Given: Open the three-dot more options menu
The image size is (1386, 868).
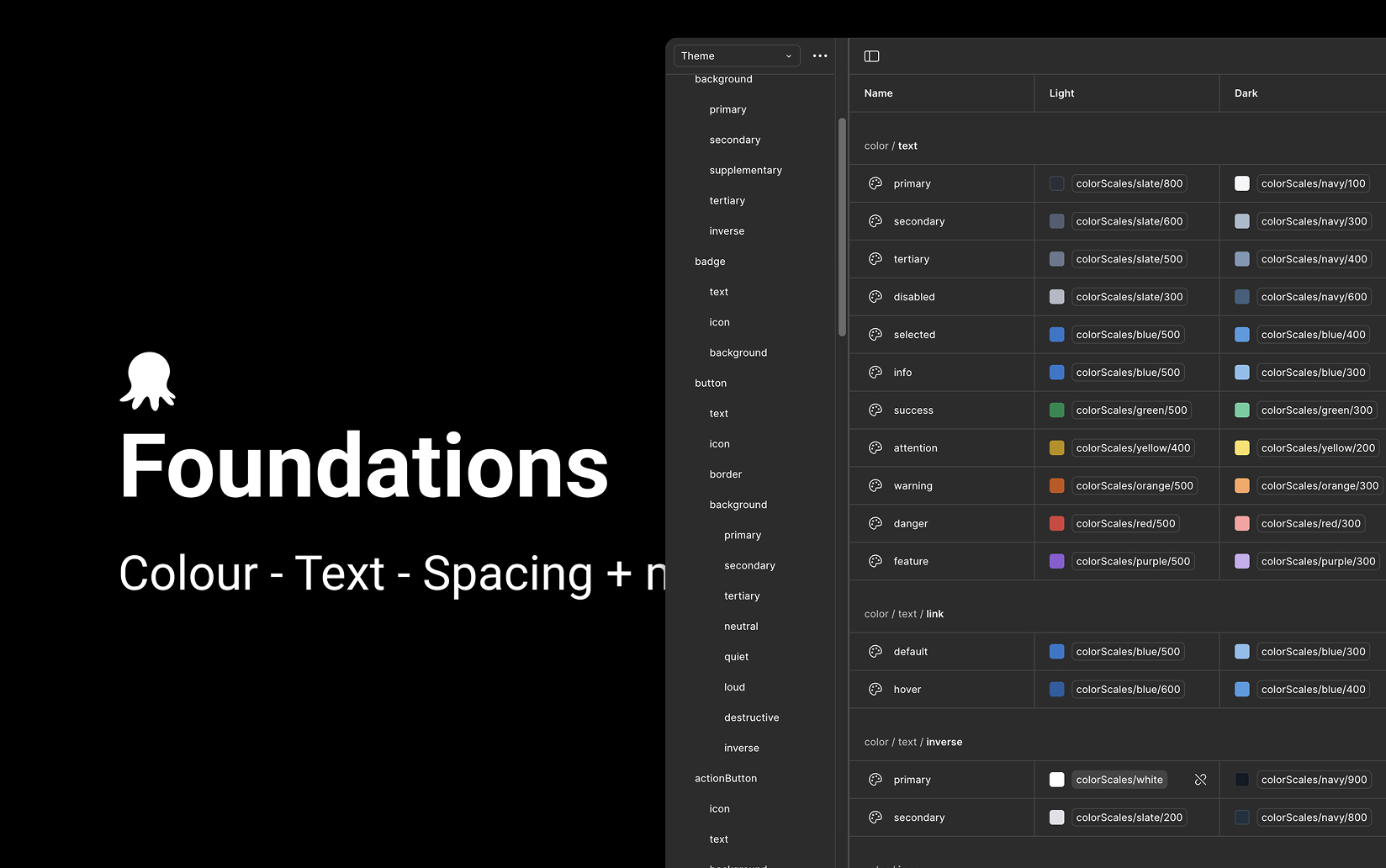Looking at the screenshot, I should click(820, 56).
